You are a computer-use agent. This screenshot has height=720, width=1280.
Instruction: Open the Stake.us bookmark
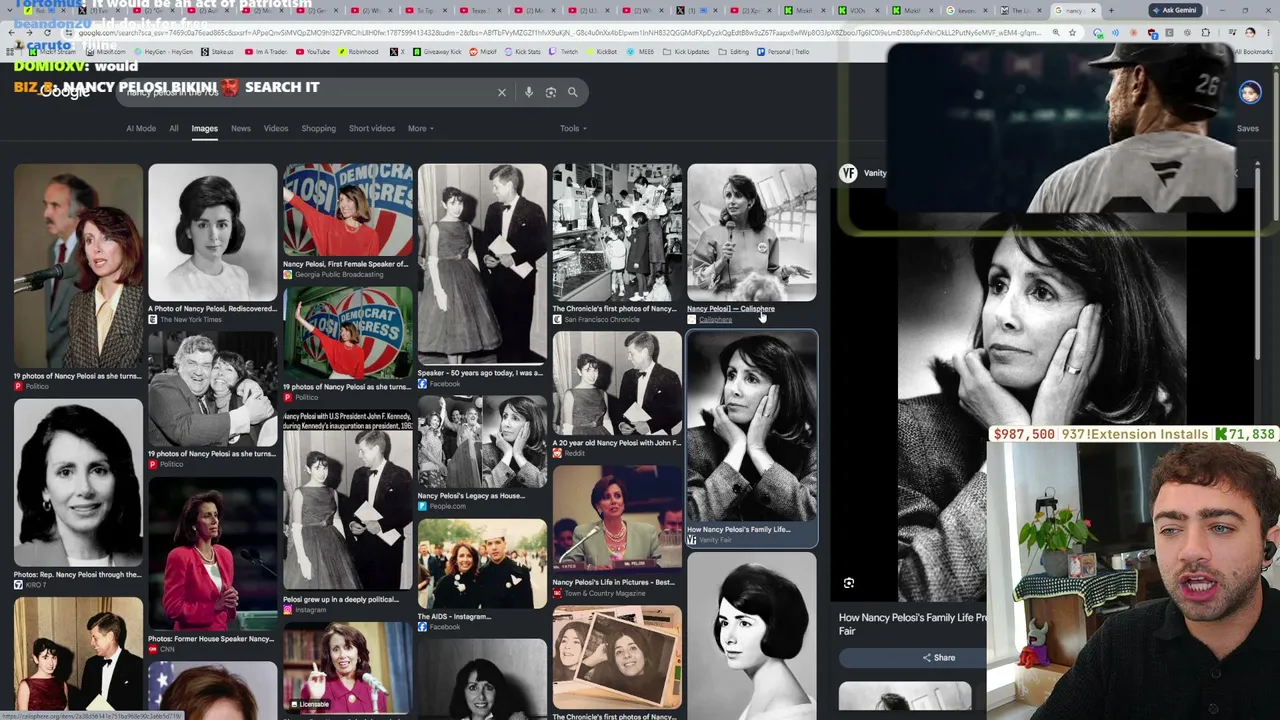218,52
